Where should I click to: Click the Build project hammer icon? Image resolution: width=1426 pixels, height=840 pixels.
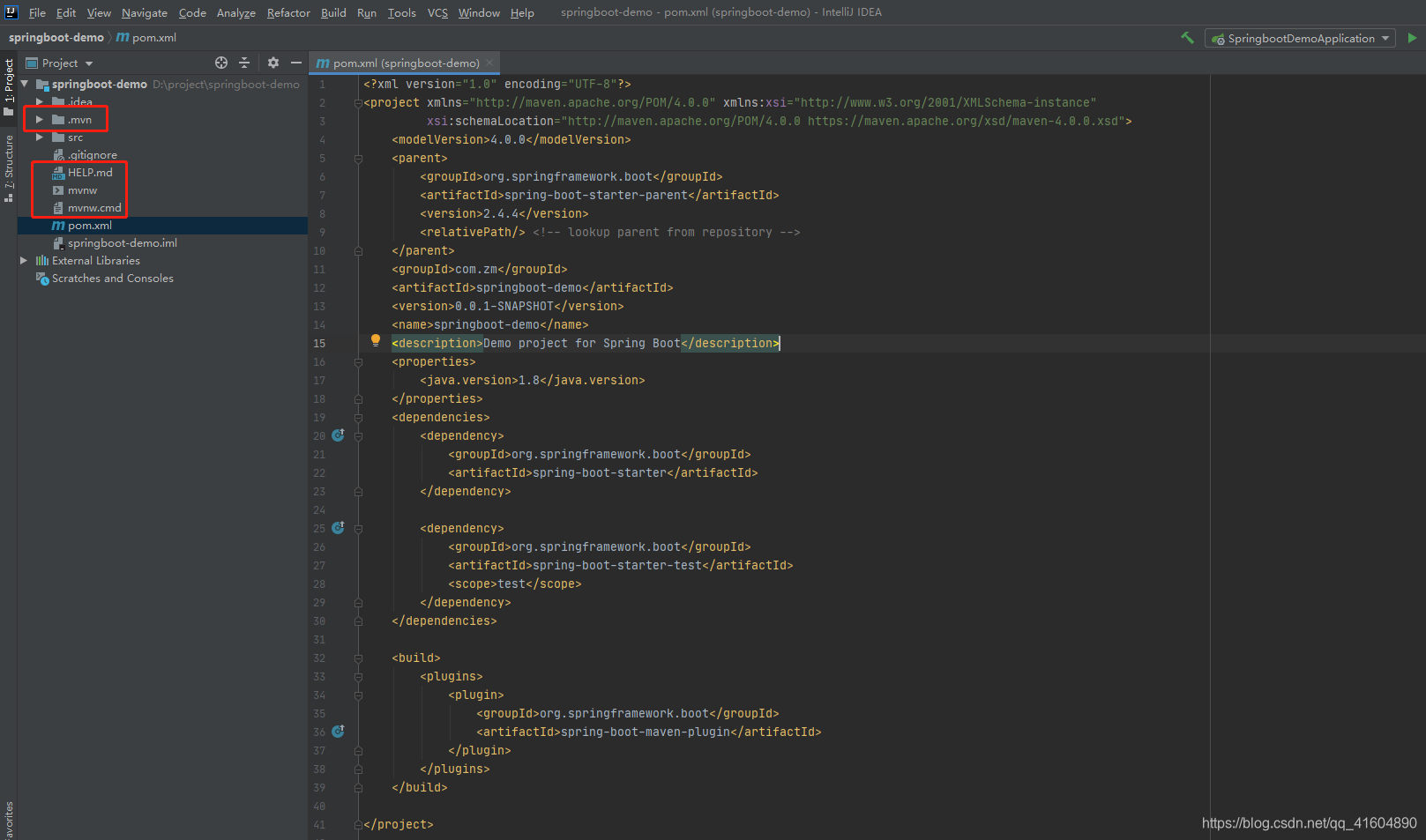[1187, 38]
